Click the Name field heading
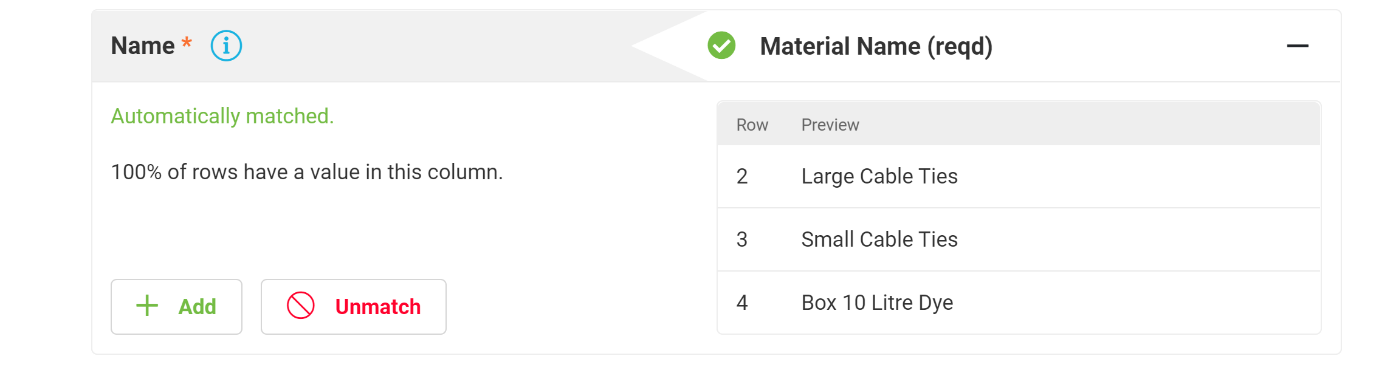This screenshot has height=370, width=1379. tap(143, 46)
